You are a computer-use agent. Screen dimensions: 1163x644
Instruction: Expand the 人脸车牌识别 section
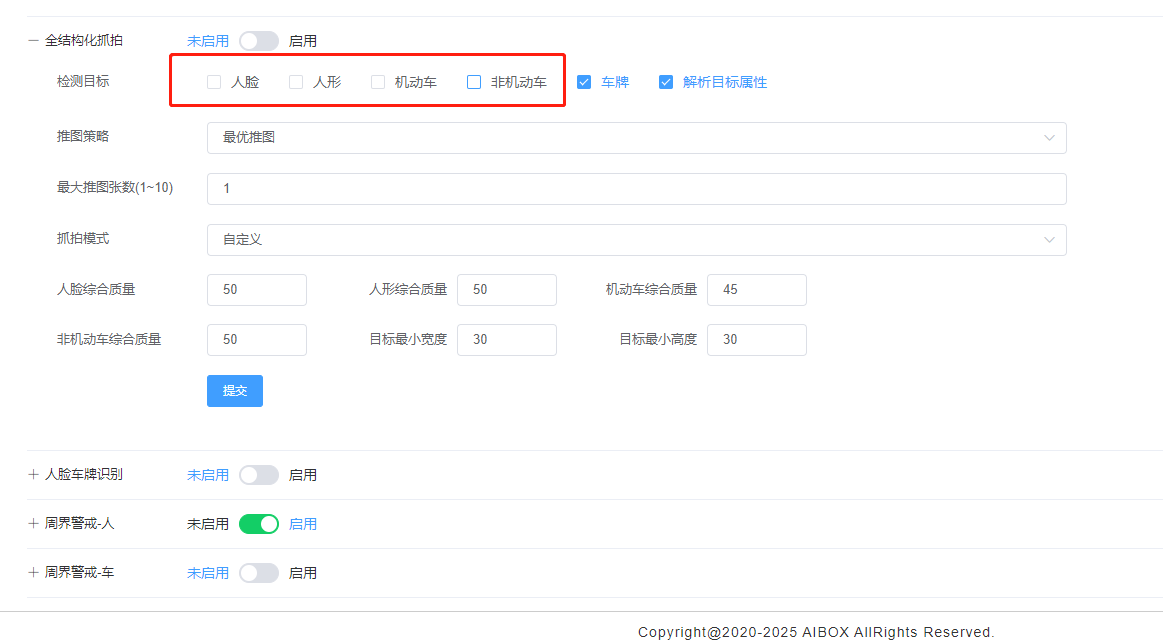point(33,475)
